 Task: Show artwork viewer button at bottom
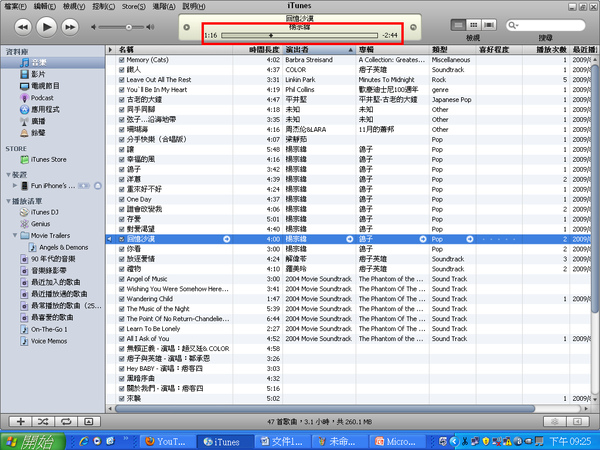[89, 422]
